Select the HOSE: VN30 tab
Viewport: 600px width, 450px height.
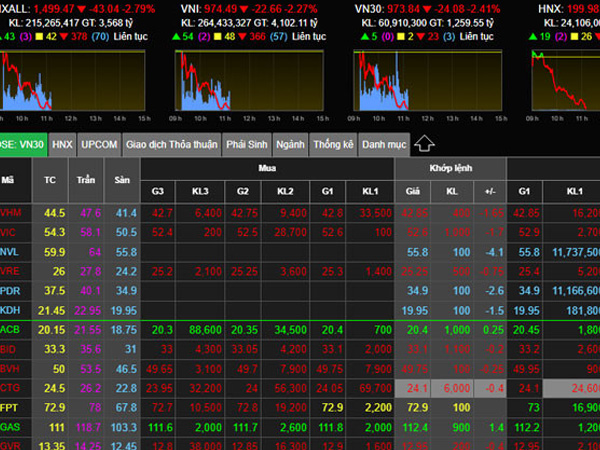pos(22,144)
